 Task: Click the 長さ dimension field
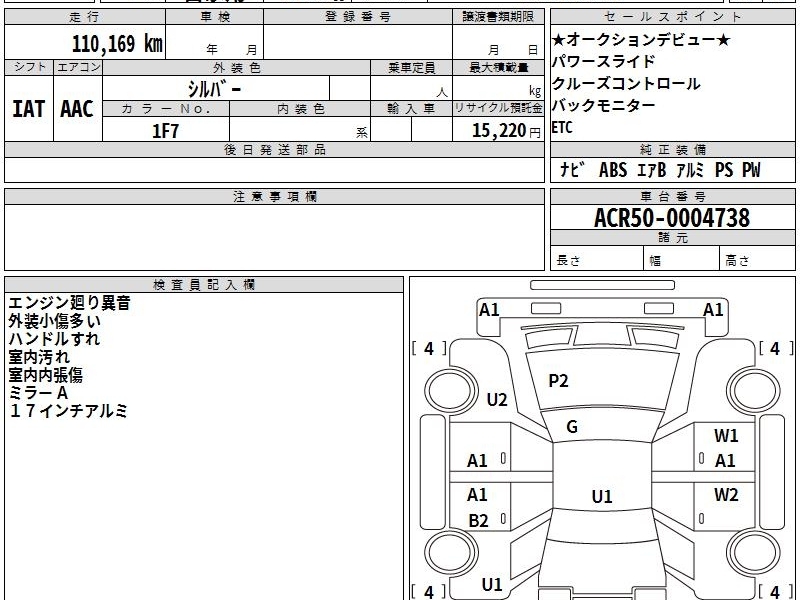coord(596,258)
